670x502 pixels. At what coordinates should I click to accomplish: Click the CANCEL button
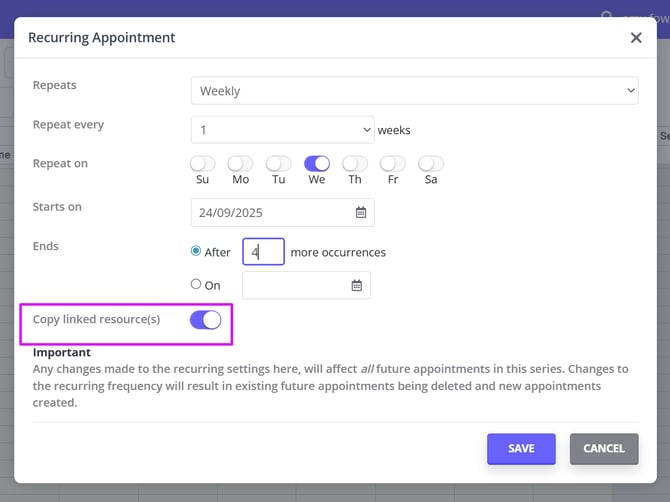tap(603, 449)
